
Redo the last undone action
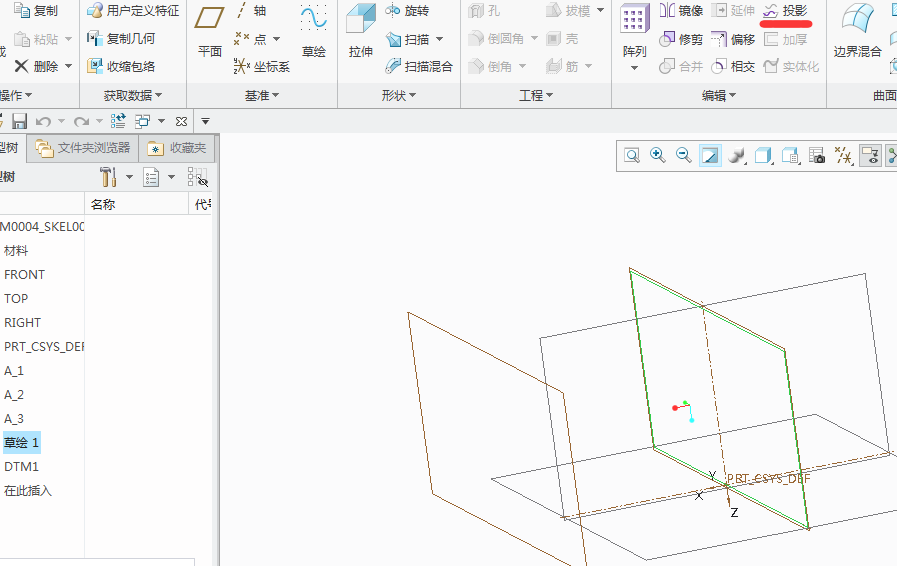point(81,121)
